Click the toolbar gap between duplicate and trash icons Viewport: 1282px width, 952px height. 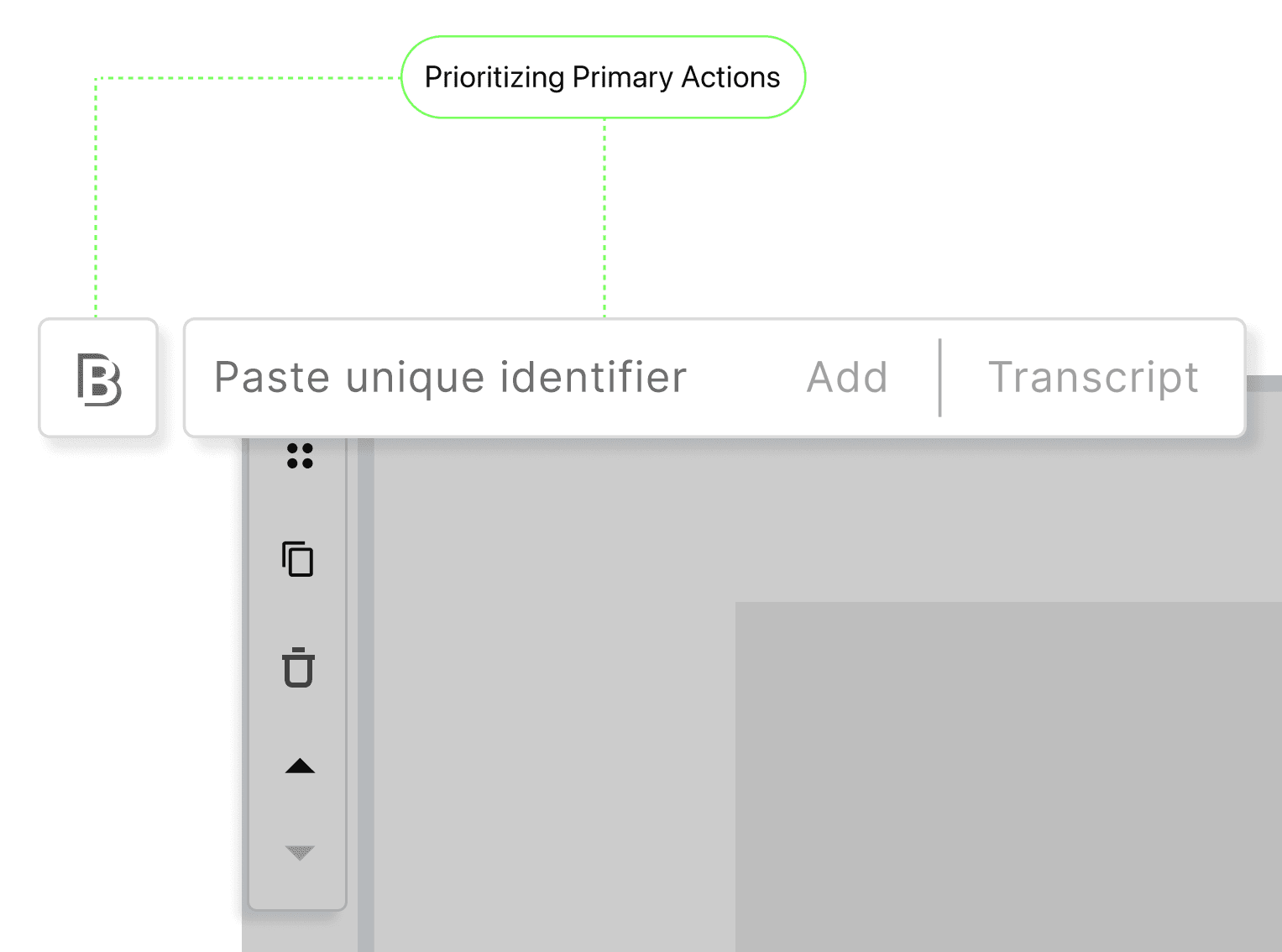coord(298,612)
